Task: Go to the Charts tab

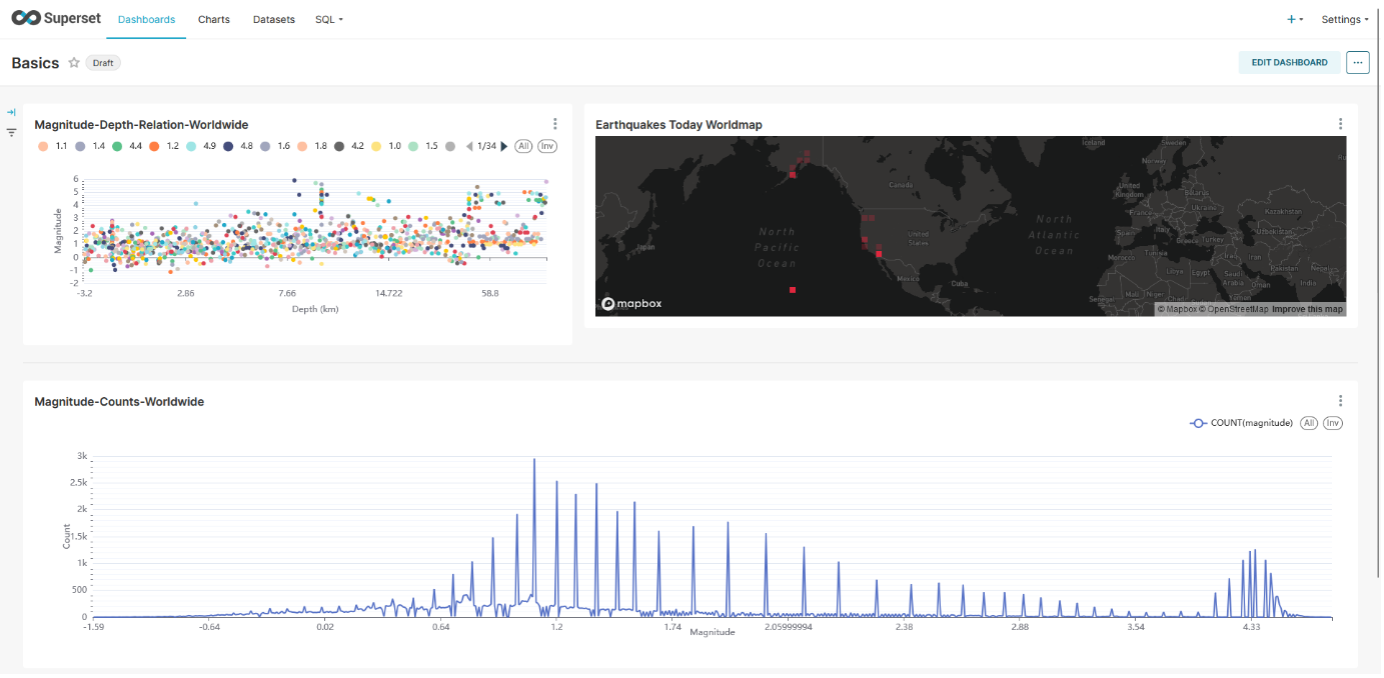Action: click(214, 19)
